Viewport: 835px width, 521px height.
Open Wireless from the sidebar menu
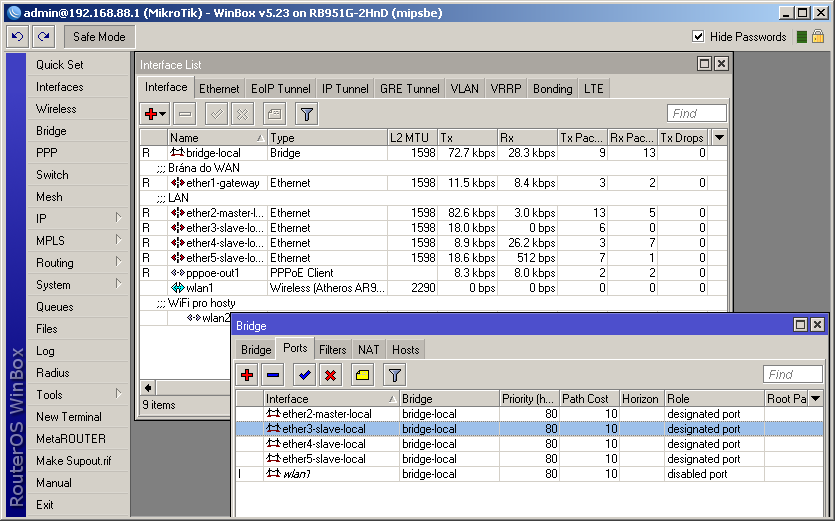[56, 109]
